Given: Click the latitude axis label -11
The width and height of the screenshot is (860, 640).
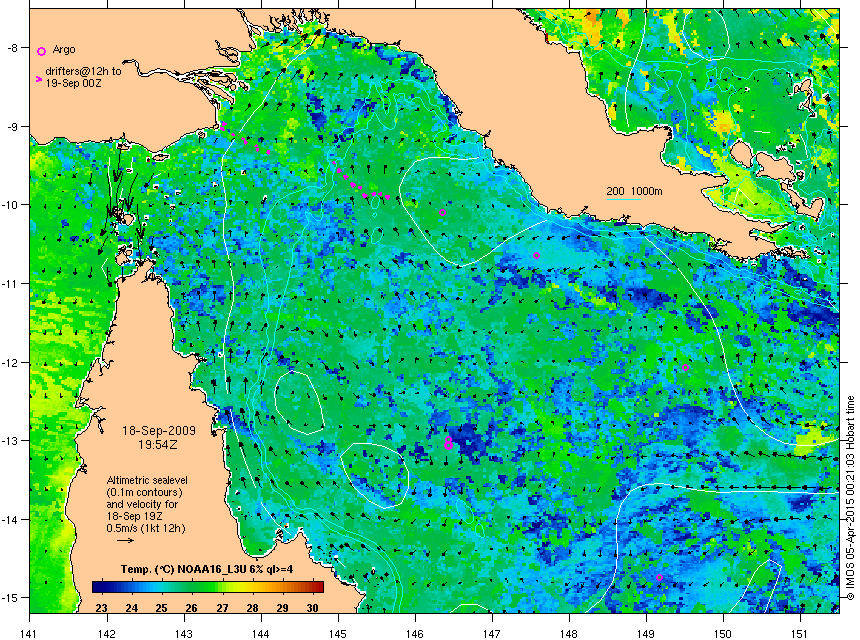Looking at the screenshot, I should [x=10, y=284].
